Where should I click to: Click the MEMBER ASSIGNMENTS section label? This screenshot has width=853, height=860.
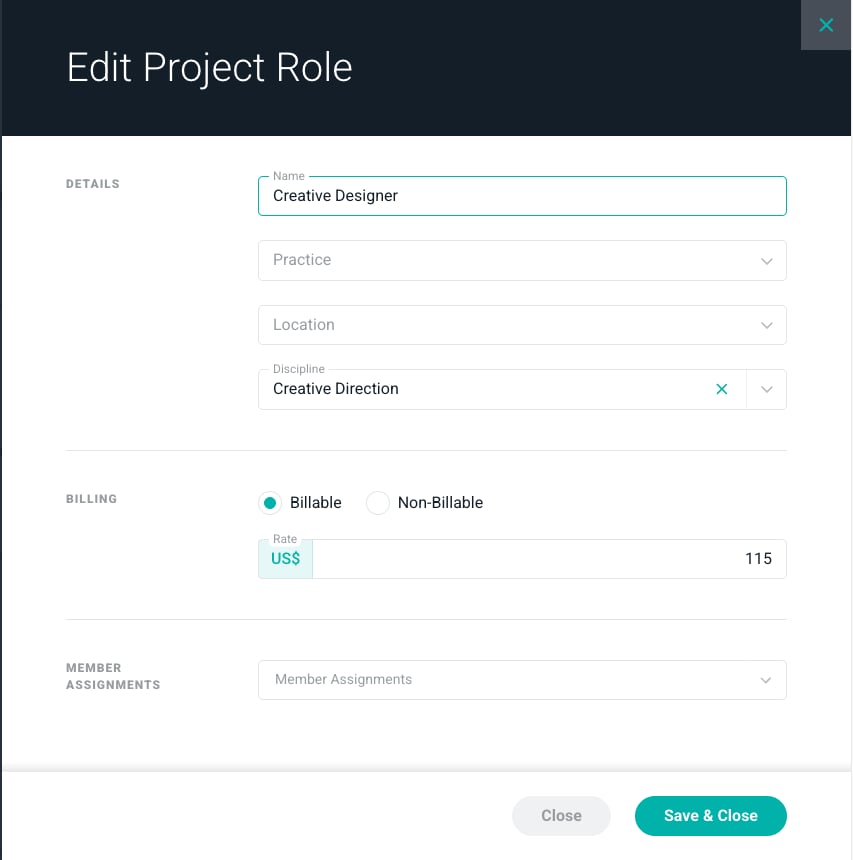click(113, 676)
